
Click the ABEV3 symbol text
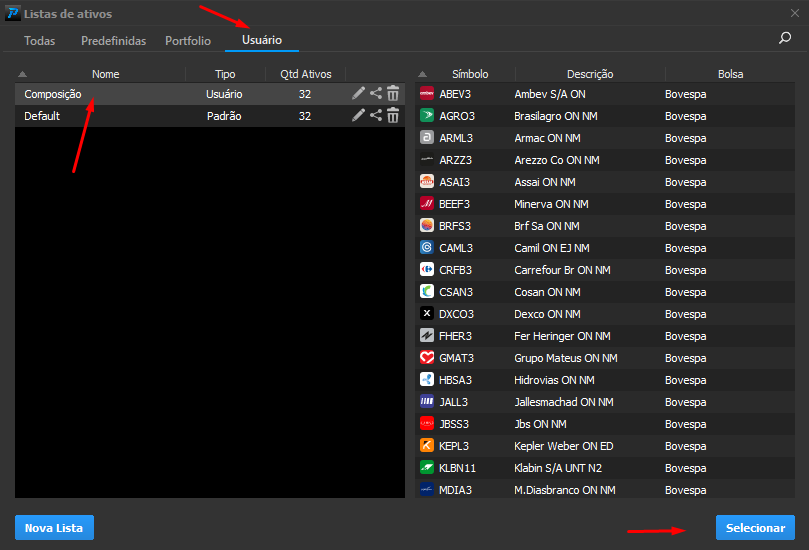(x=455, y=94)
